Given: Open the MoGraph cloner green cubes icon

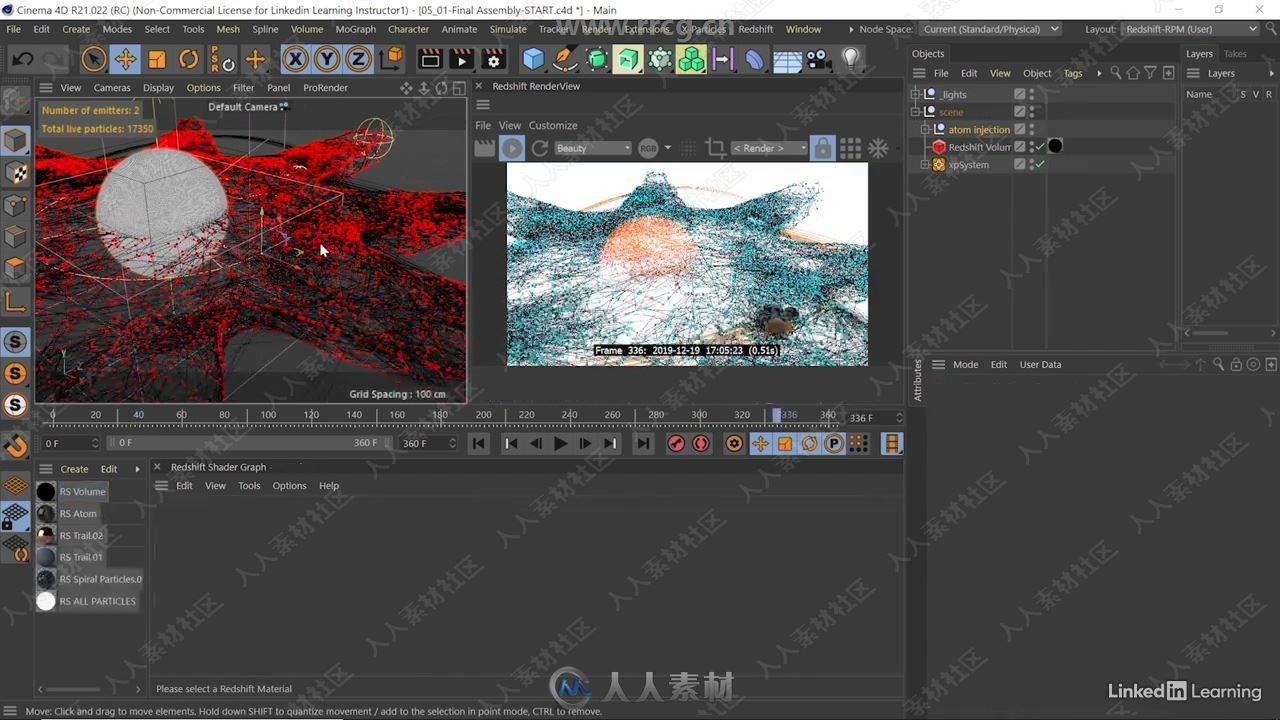Looking at the screenshot, I should pyautogui.click(x=691, y=60).
